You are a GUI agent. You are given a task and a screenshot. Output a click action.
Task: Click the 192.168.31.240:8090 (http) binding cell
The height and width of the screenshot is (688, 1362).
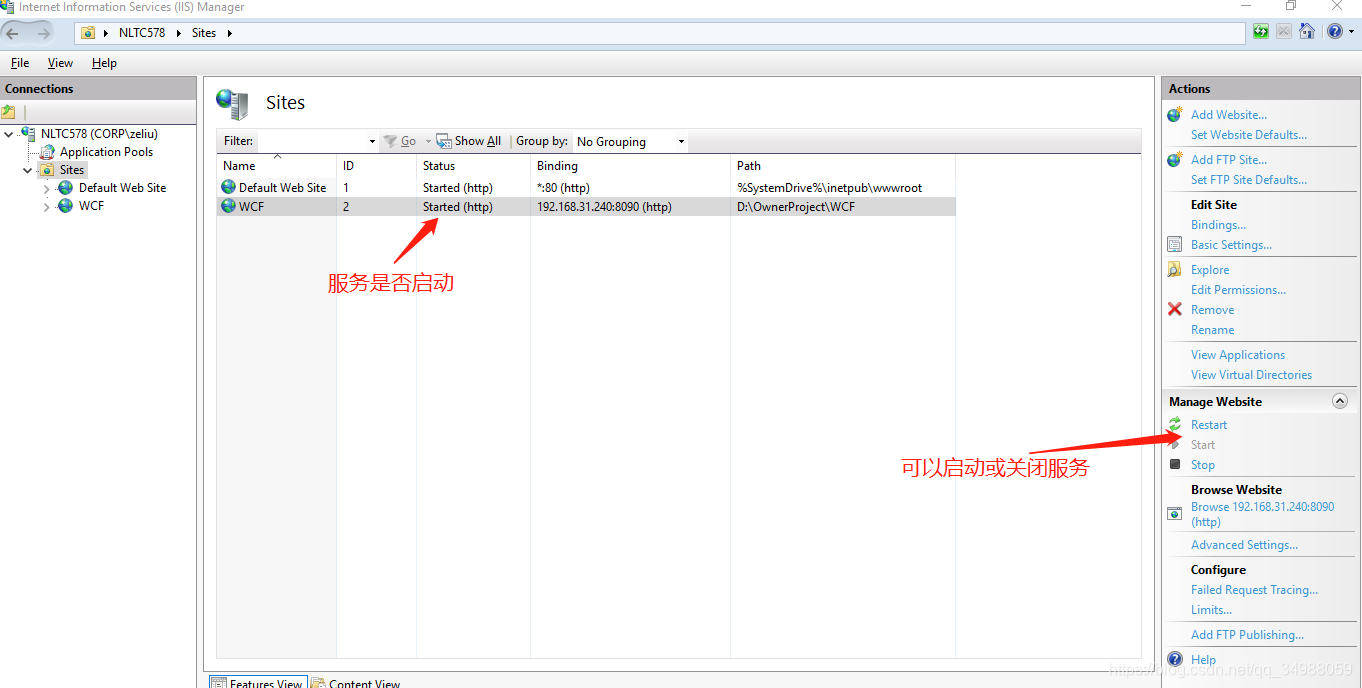[604, 207]
